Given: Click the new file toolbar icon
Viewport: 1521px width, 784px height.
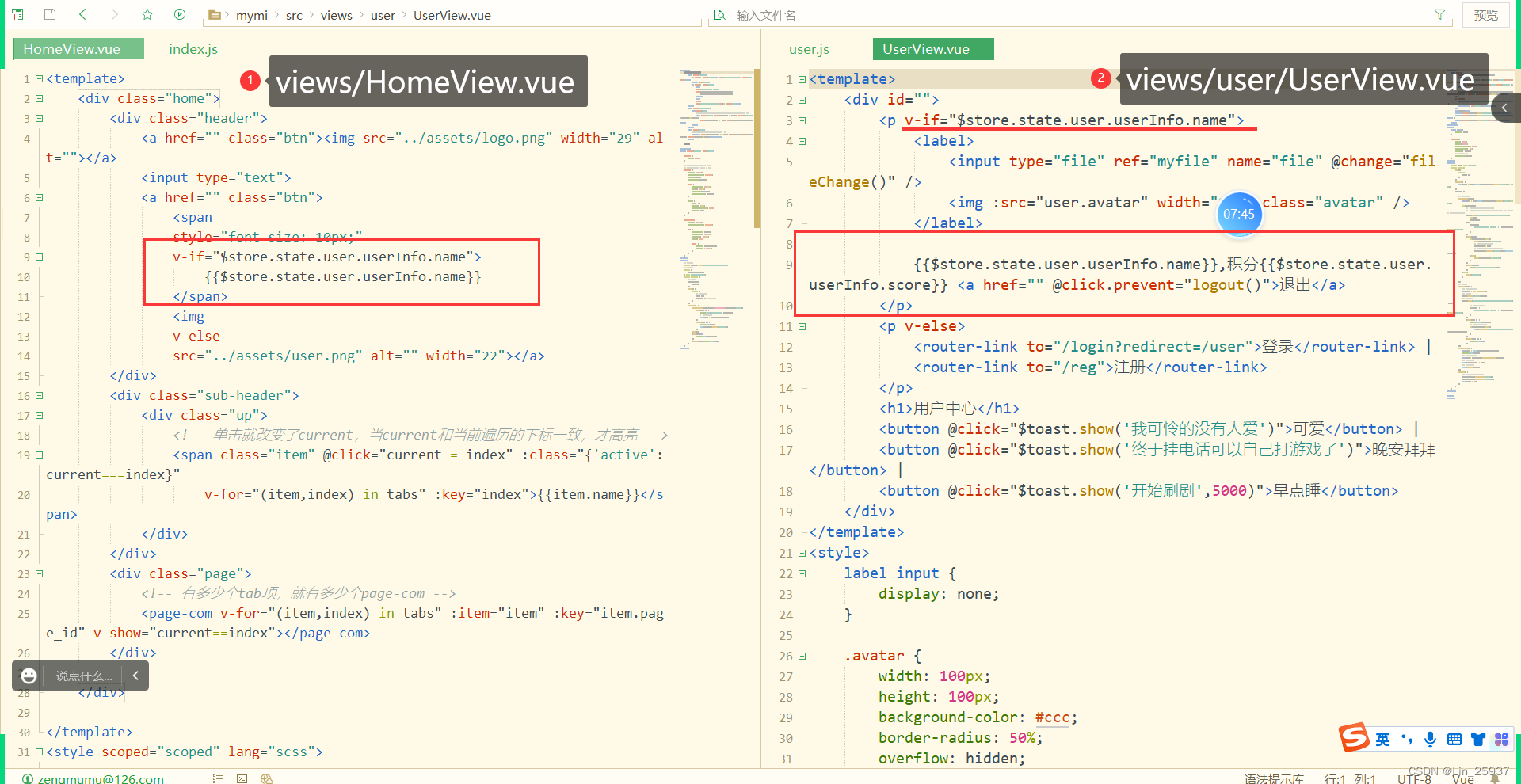Looking at the screenshot, I should pos(17,14).
